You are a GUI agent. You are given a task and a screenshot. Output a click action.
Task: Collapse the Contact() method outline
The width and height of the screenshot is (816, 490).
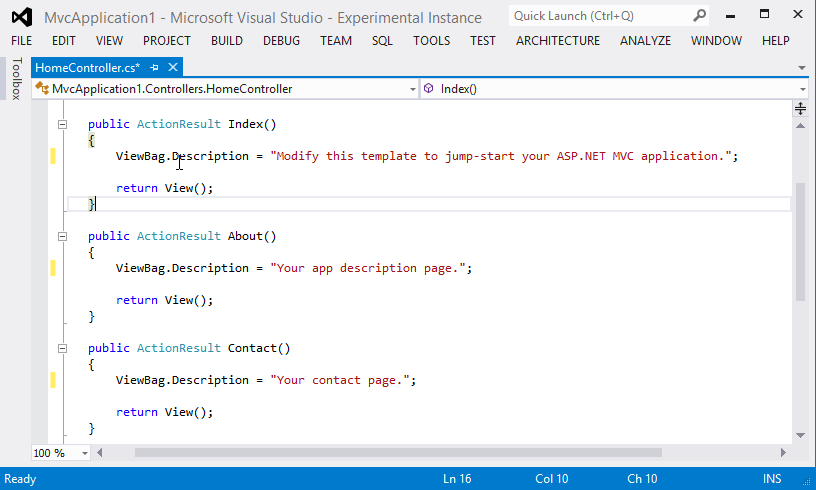point(62,348)
